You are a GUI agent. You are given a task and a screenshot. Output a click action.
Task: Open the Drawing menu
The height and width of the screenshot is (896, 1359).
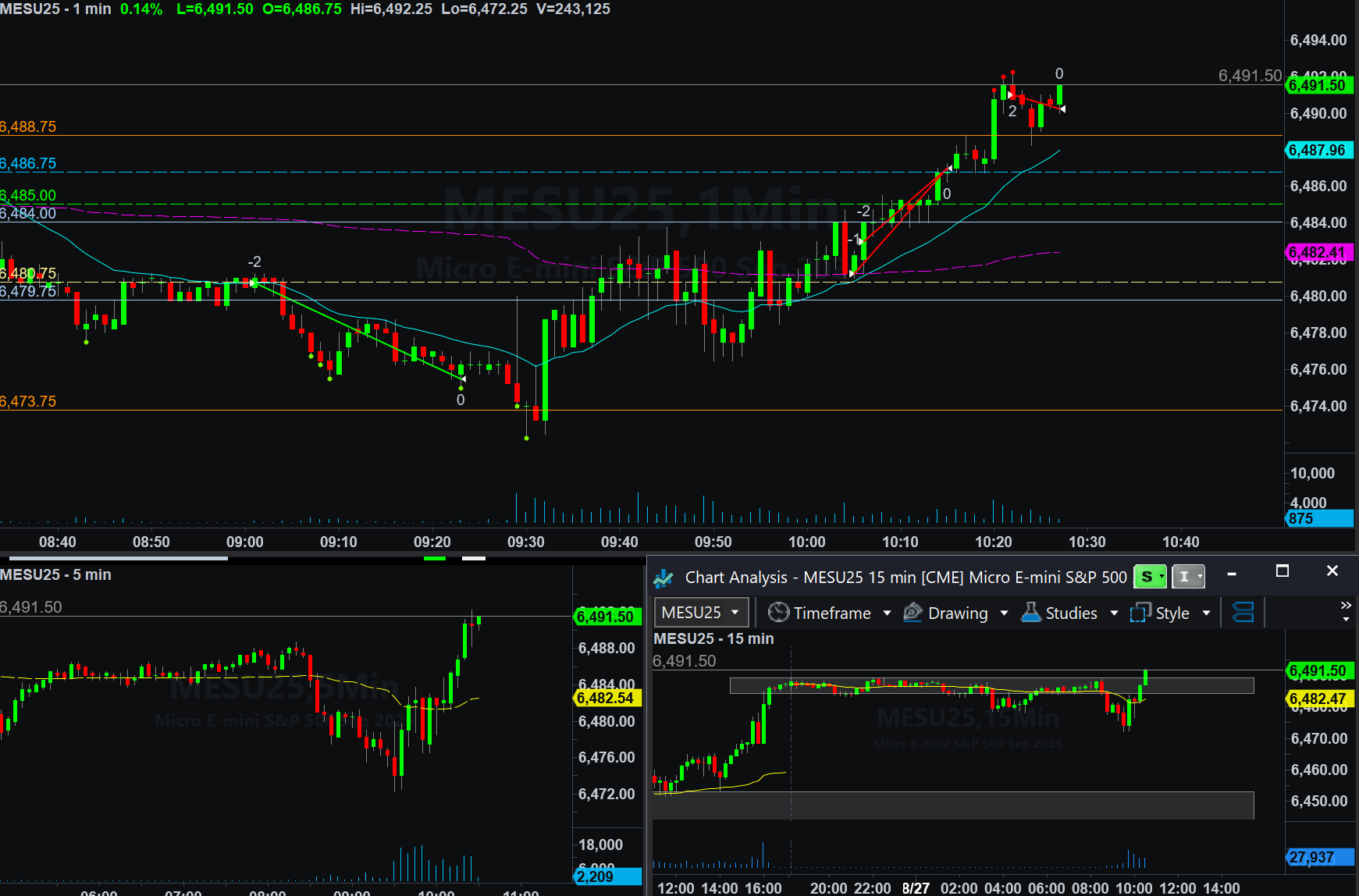(x=958, y=613)
